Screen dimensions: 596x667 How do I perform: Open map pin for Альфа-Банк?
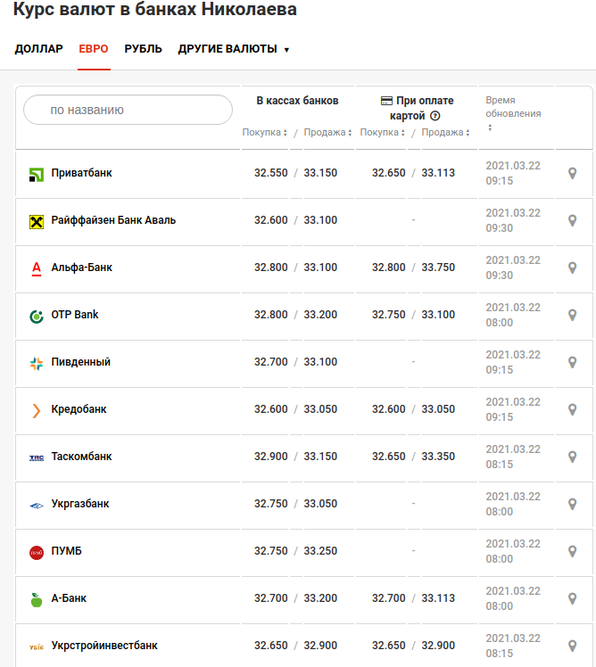pos(573,268)
